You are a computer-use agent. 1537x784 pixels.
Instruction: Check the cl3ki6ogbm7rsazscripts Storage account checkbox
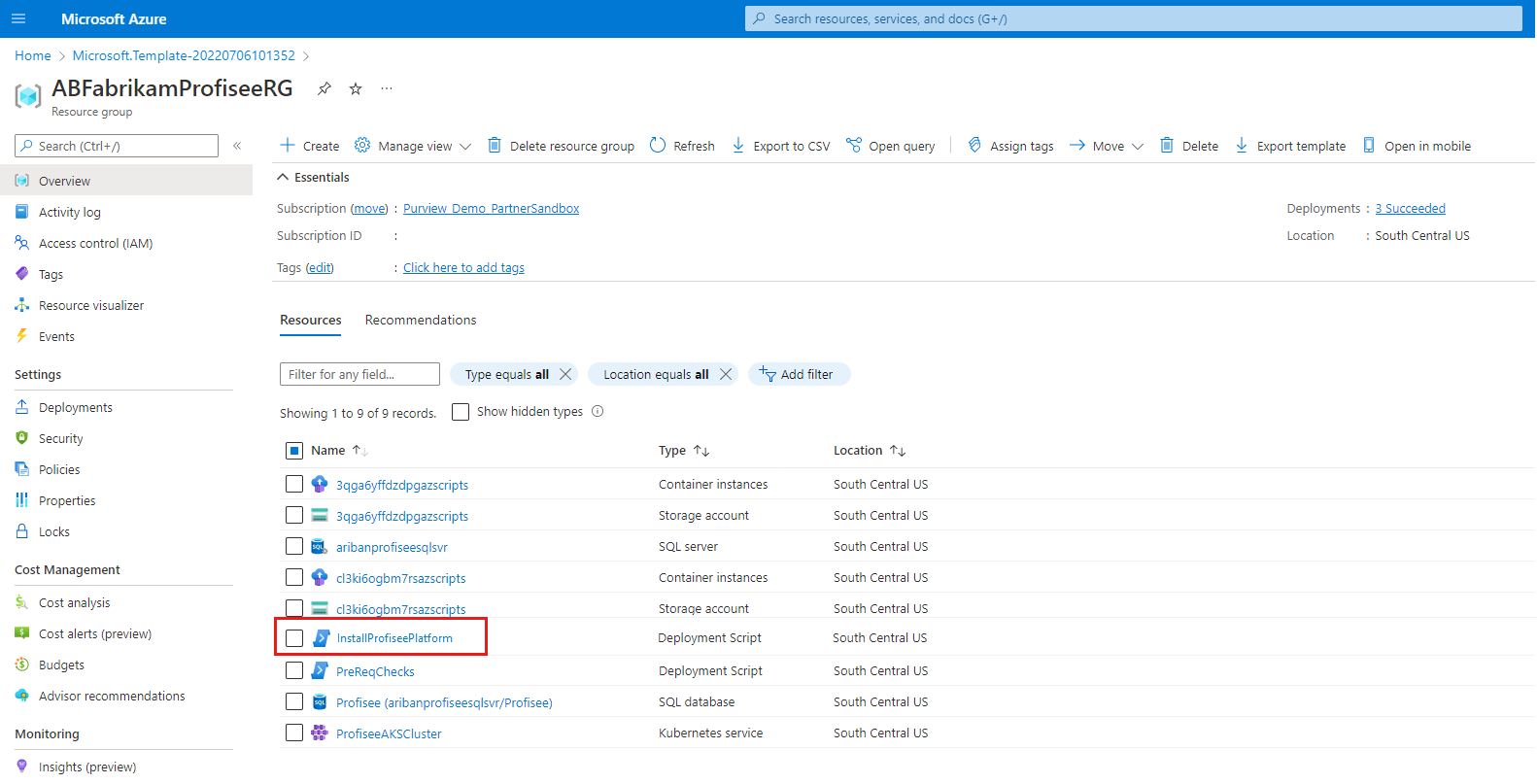(294, 608)
